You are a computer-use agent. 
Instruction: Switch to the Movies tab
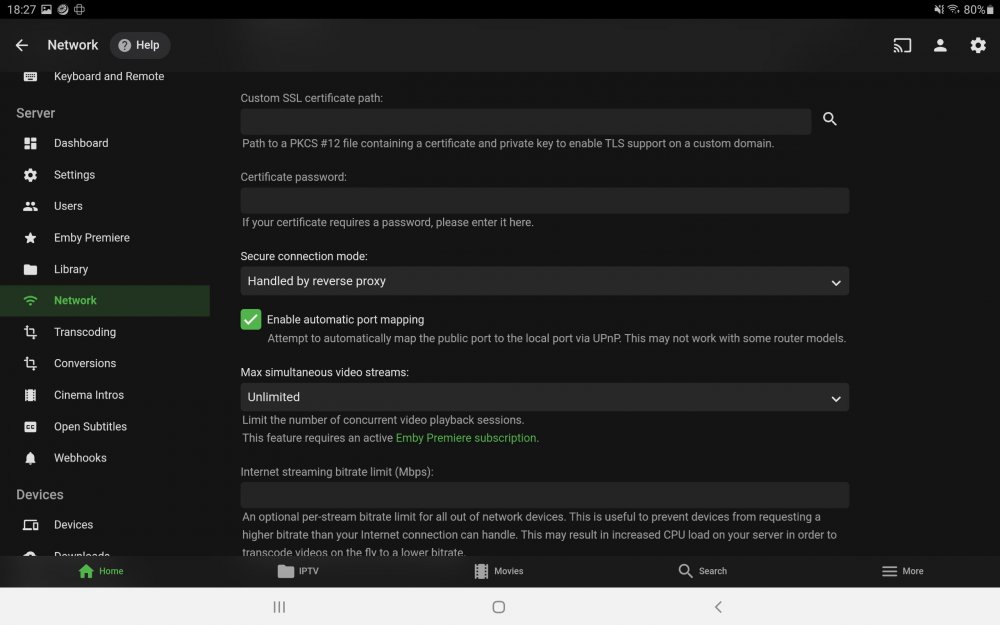tap(499, 571)
